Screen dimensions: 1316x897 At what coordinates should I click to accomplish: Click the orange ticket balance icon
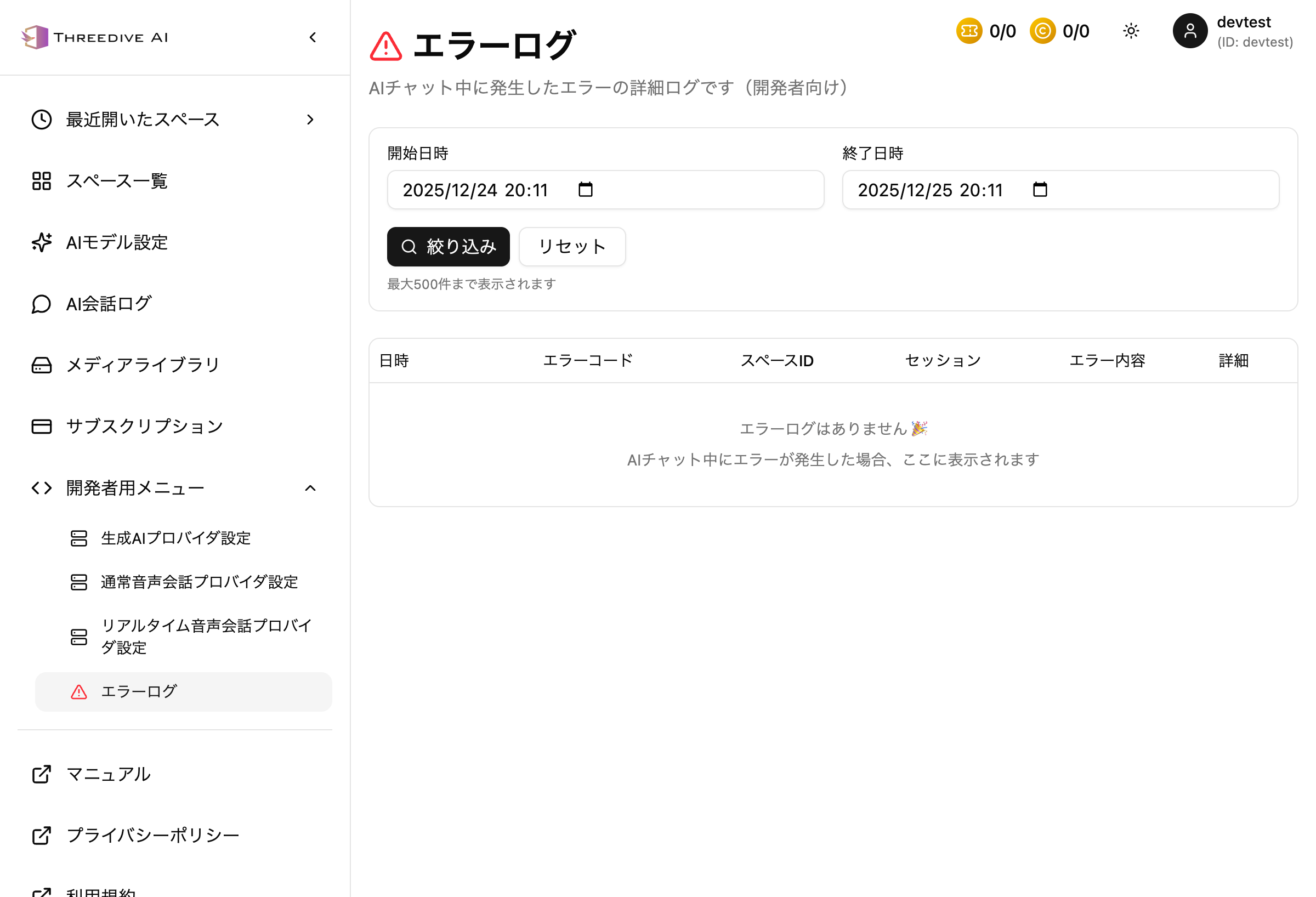click(969, 31)
